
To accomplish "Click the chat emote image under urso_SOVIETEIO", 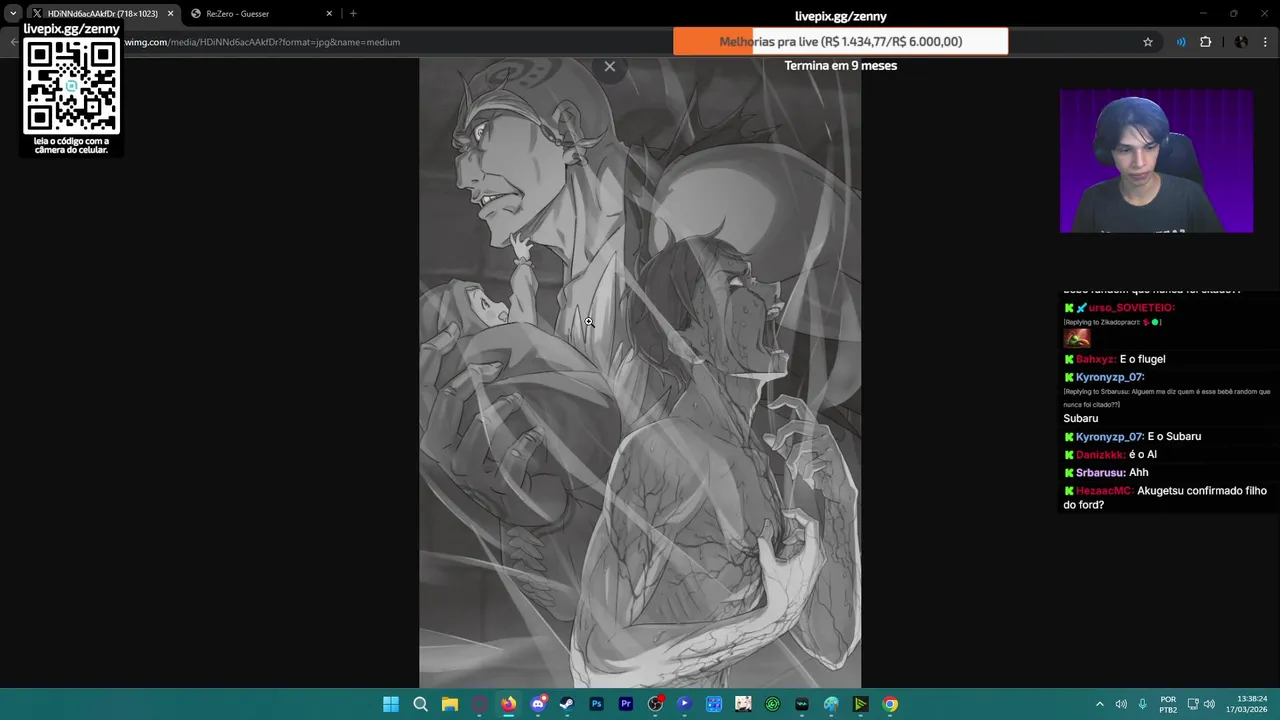I will (1076, 338).
